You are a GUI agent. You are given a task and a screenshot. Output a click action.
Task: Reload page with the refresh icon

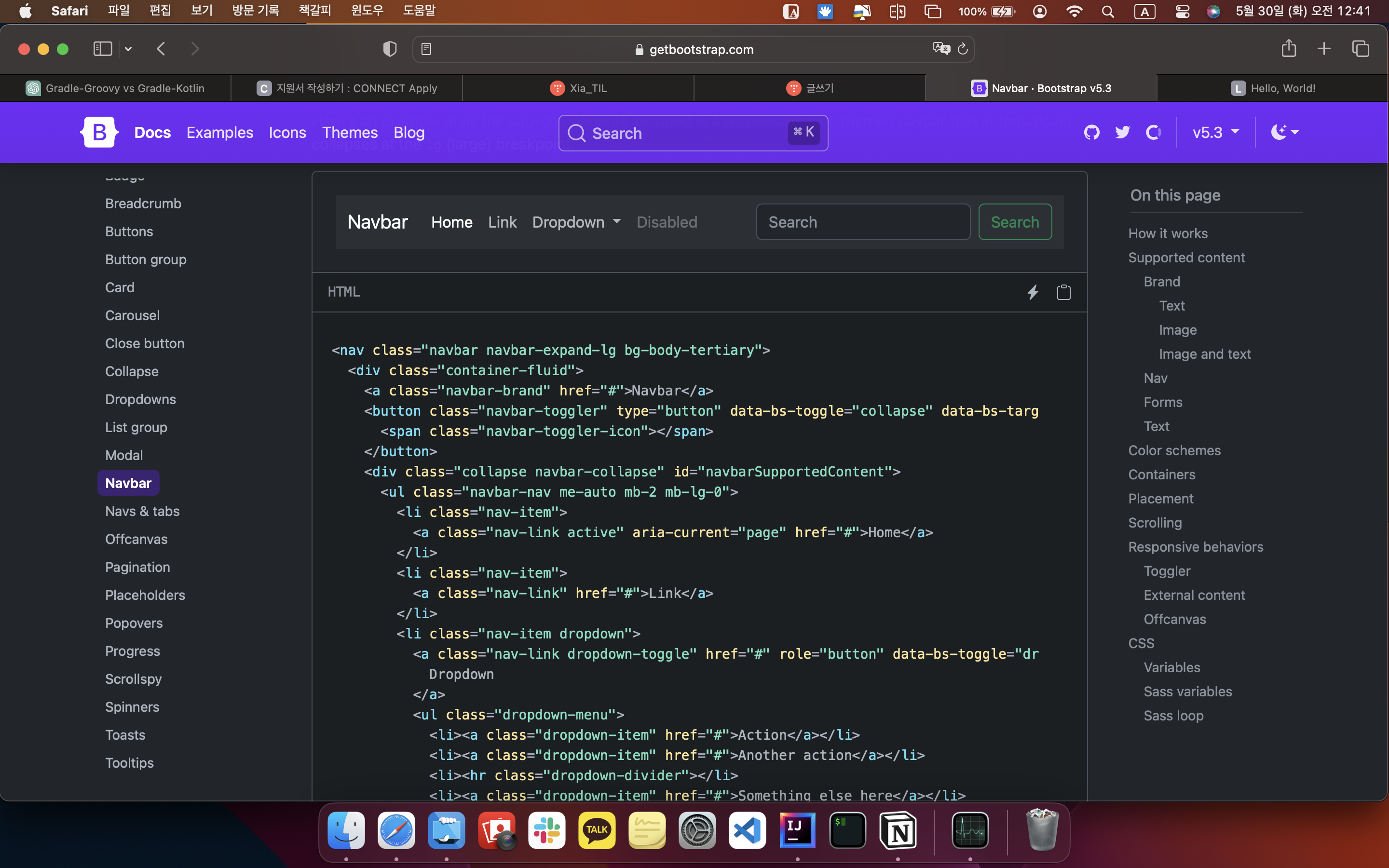coord(963,49)
